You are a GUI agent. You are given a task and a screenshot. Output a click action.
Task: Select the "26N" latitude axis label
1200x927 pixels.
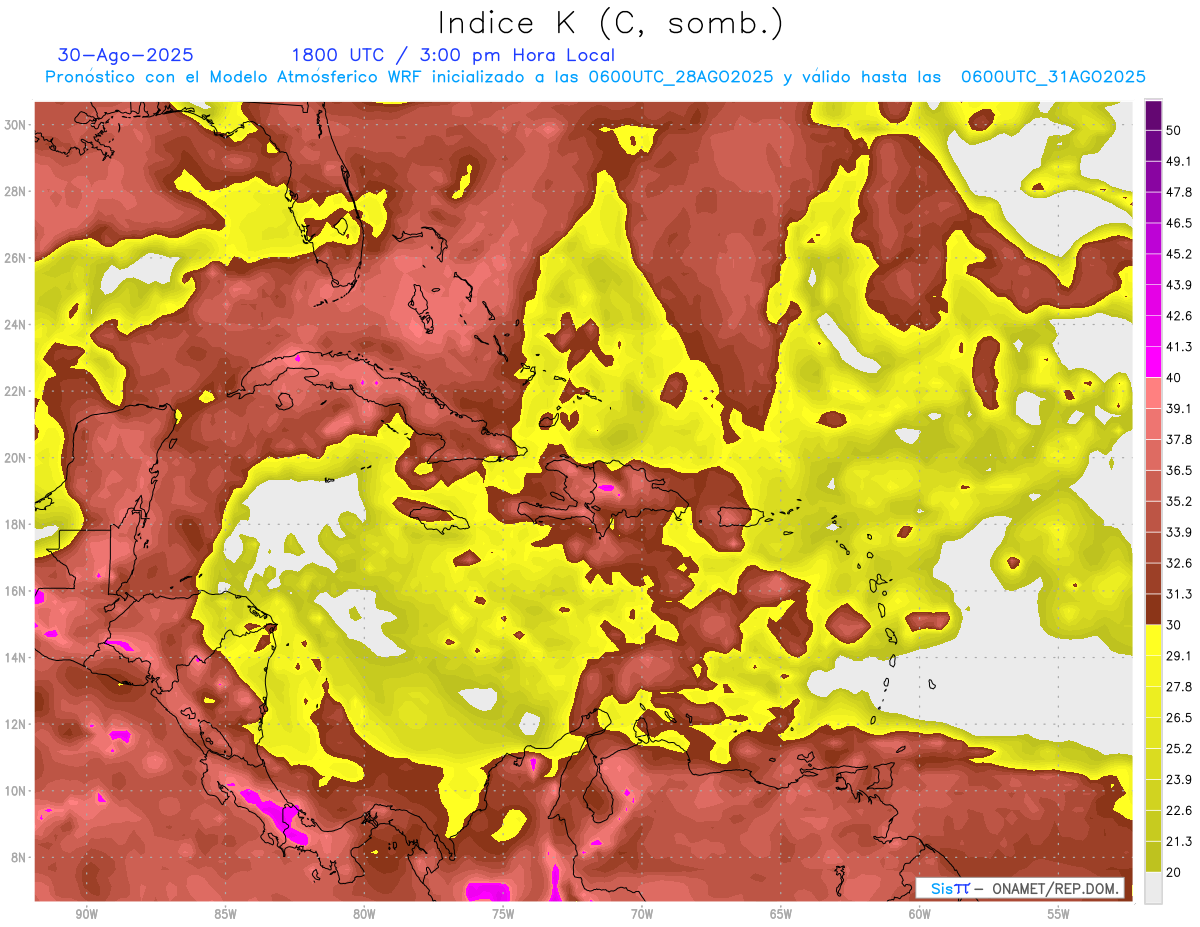coord(15,258)
